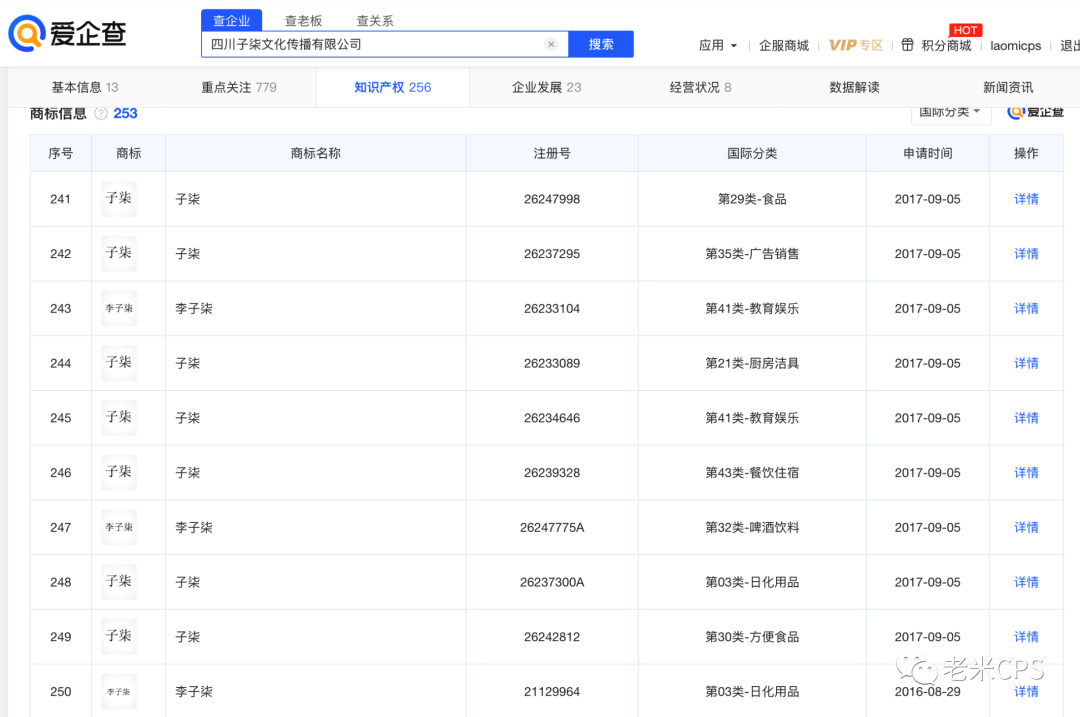View 详情 for trademark 26237300A

1026,582
